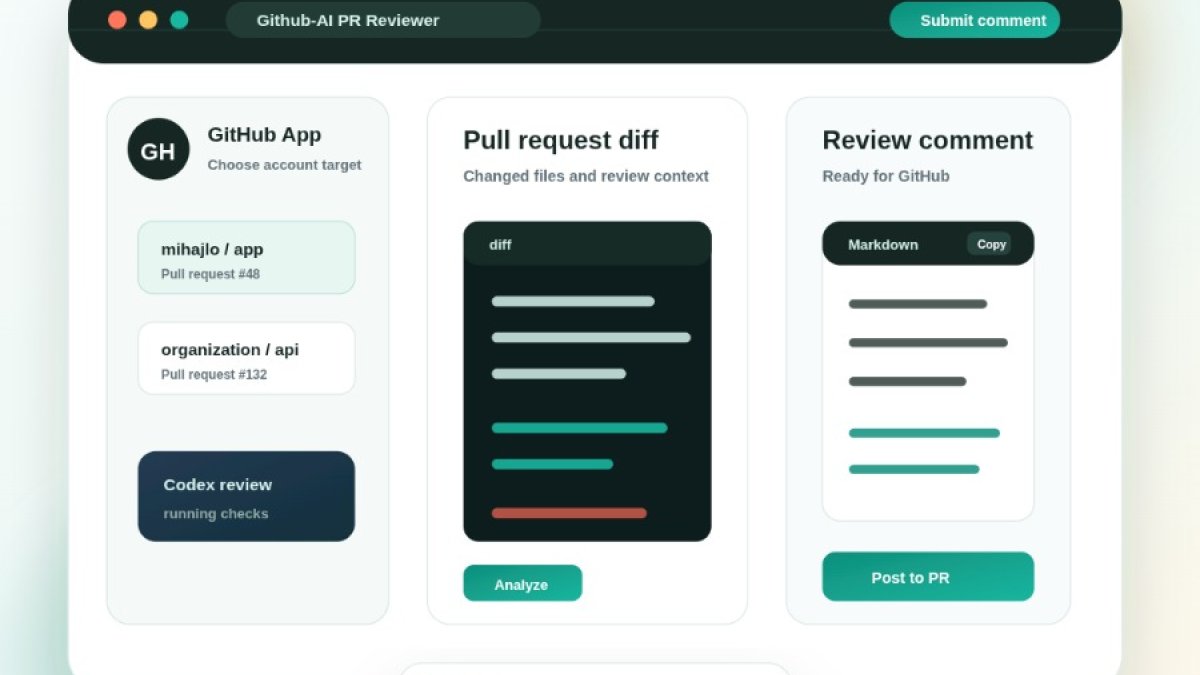
Task: Click 'Changed files and review context' text
Action: [x=586, y=176]
